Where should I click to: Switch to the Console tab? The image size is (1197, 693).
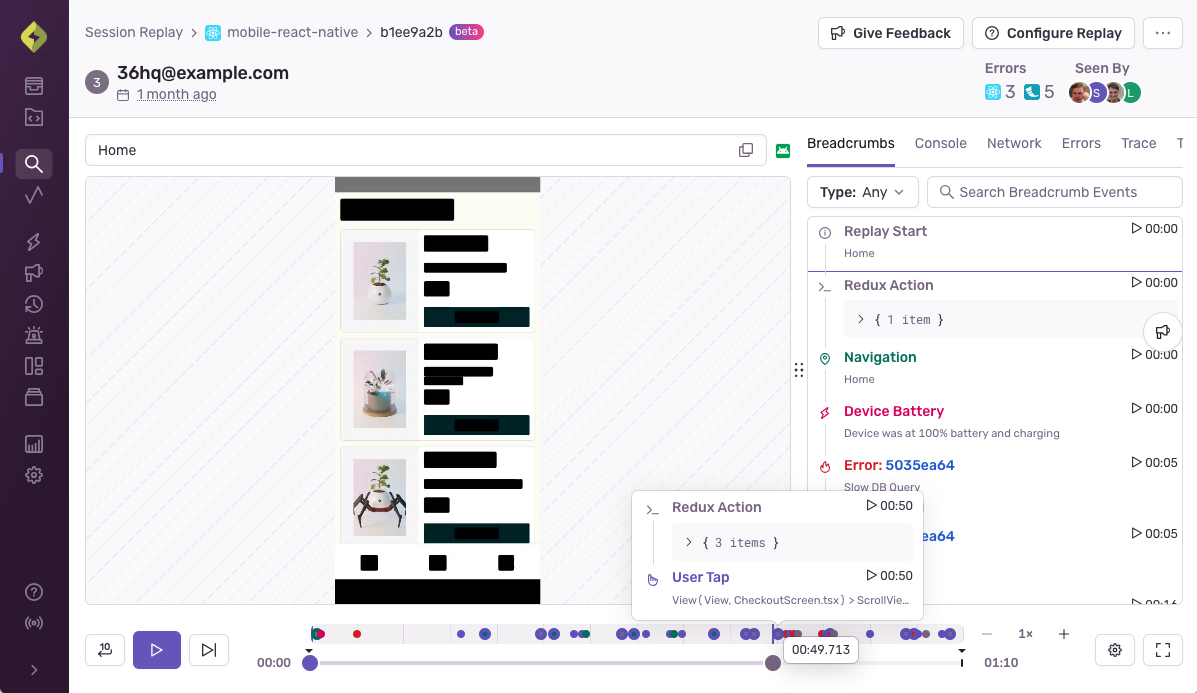pyautogui.click(x=940, y=143)
